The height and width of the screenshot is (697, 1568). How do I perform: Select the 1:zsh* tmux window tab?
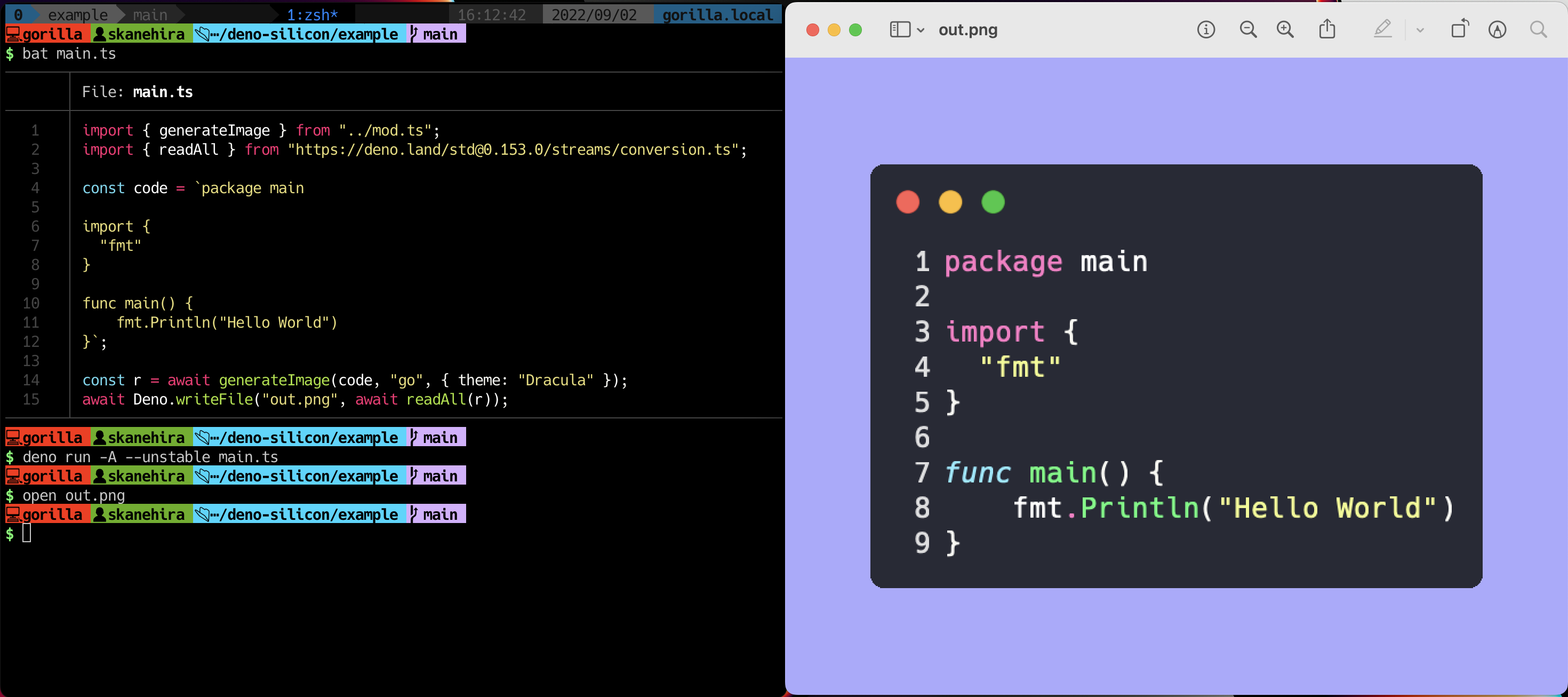click(311, 14)
